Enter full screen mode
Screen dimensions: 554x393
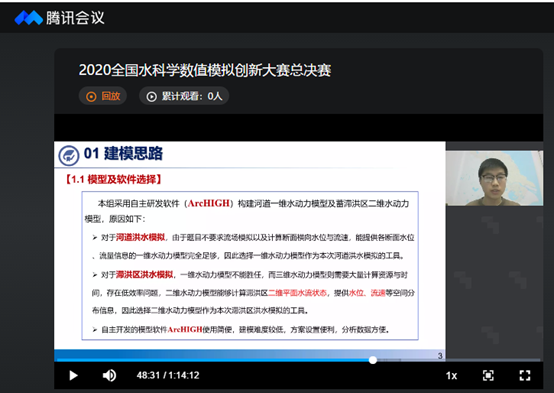pyautogui.click(x=525, y=375)
